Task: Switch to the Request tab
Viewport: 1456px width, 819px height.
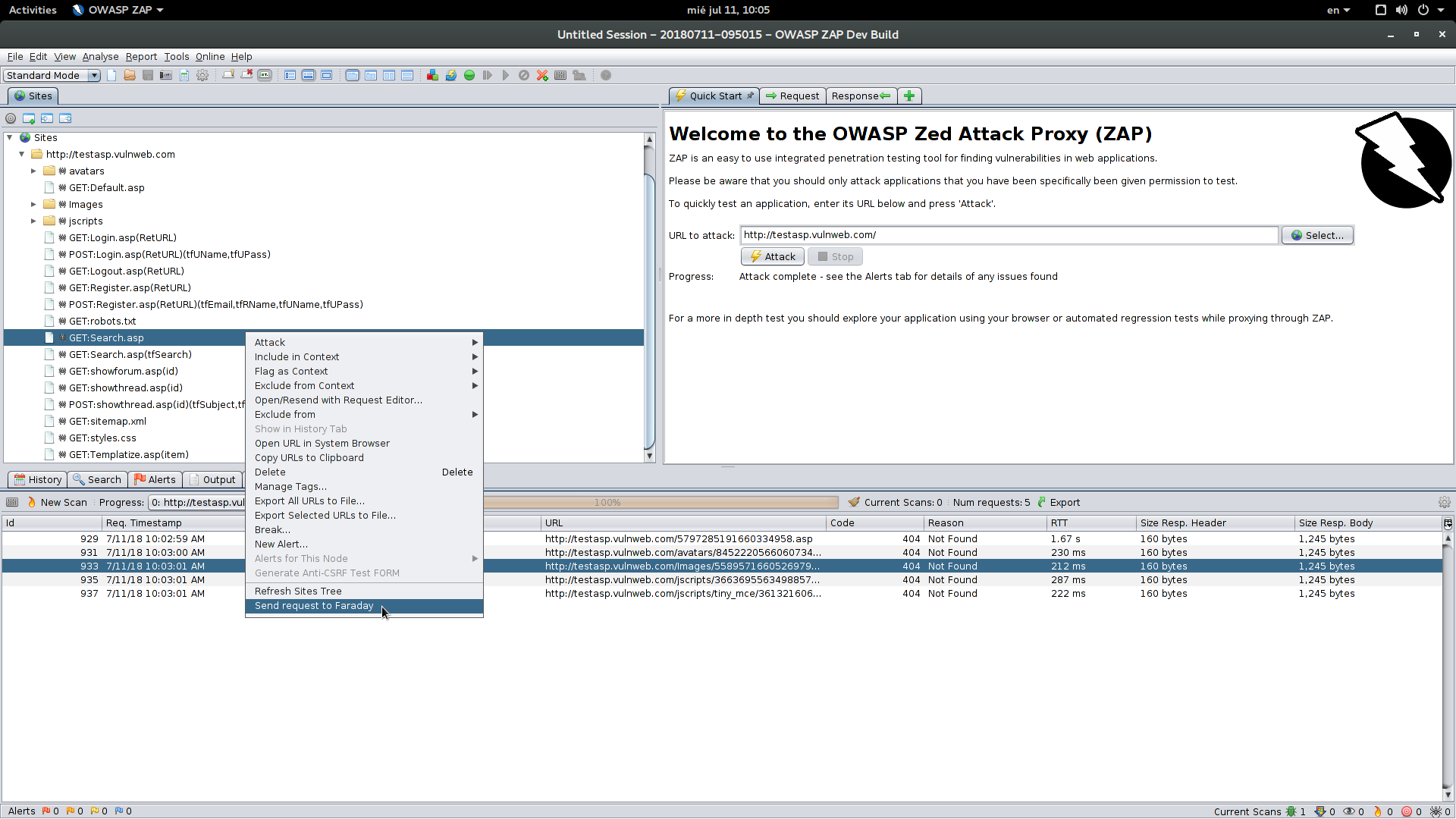Action: [x=792, y=96]
